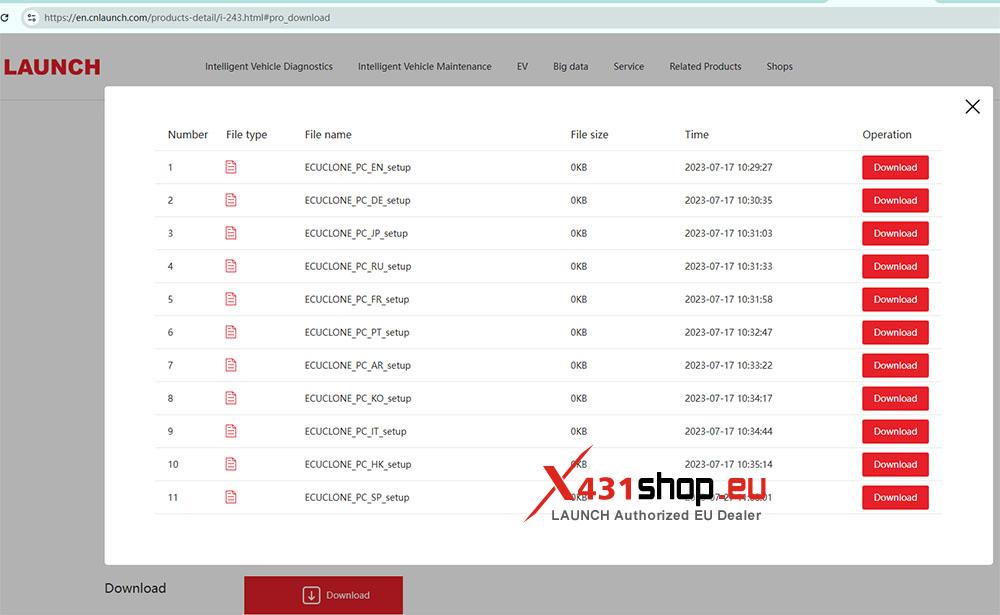
Task: Download ECUCLONE_PC_EN_setup file
Action: (895, 167)
